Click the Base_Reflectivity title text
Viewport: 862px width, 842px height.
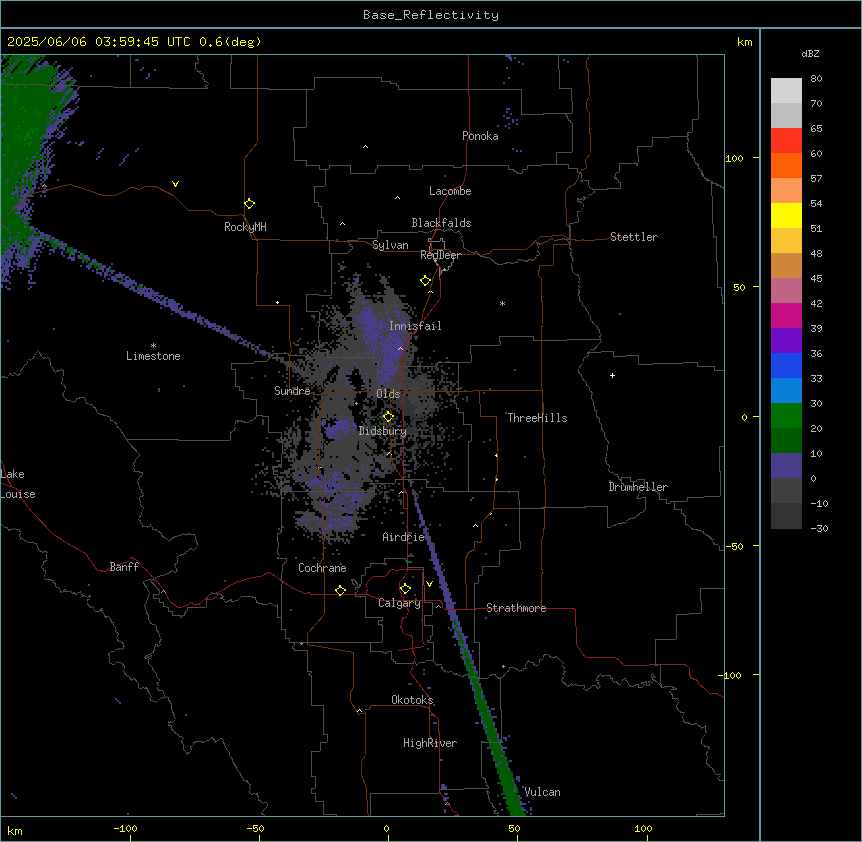click(x=430, y=15)
